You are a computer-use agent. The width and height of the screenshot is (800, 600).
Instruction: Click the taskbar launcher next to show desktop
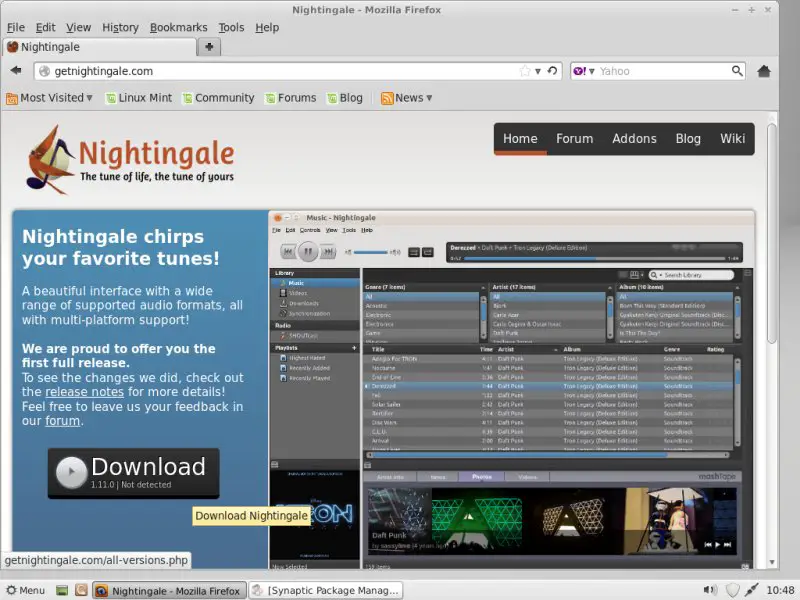(81, 590)
